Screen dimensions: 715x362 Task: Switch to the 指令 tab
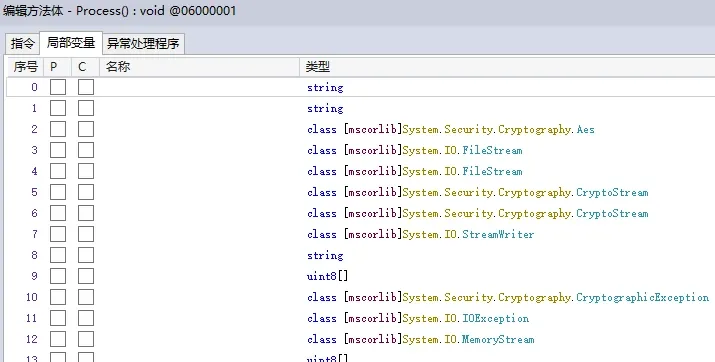(x=22, y=44)
